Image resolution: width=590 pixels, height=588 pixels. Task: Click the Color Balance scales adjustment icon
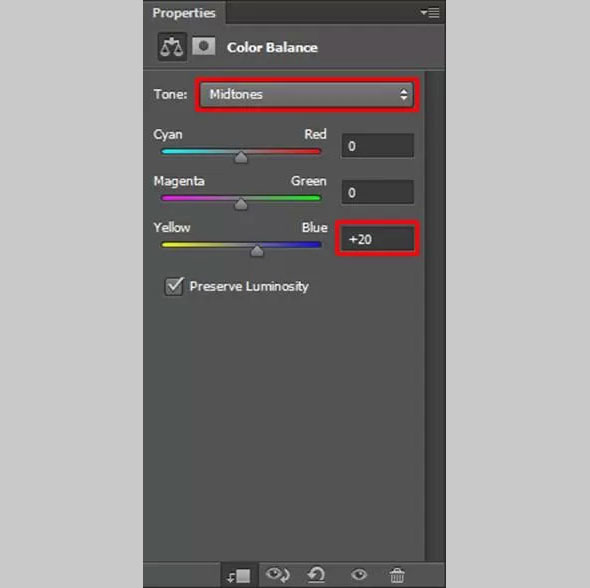click(172, 47)
